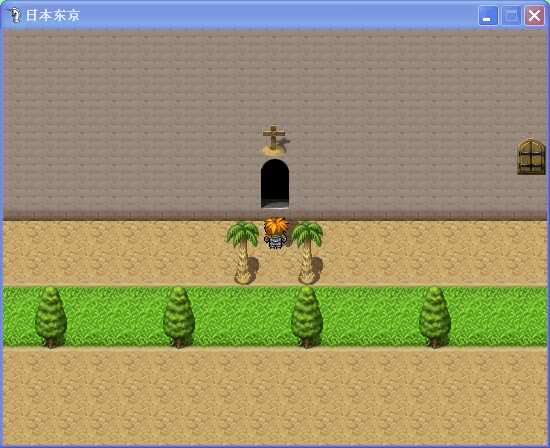Click the arched wooden window on the wall
Image resolution: width=550 pixels, height=448 pixels.
[x=531, y=156]
